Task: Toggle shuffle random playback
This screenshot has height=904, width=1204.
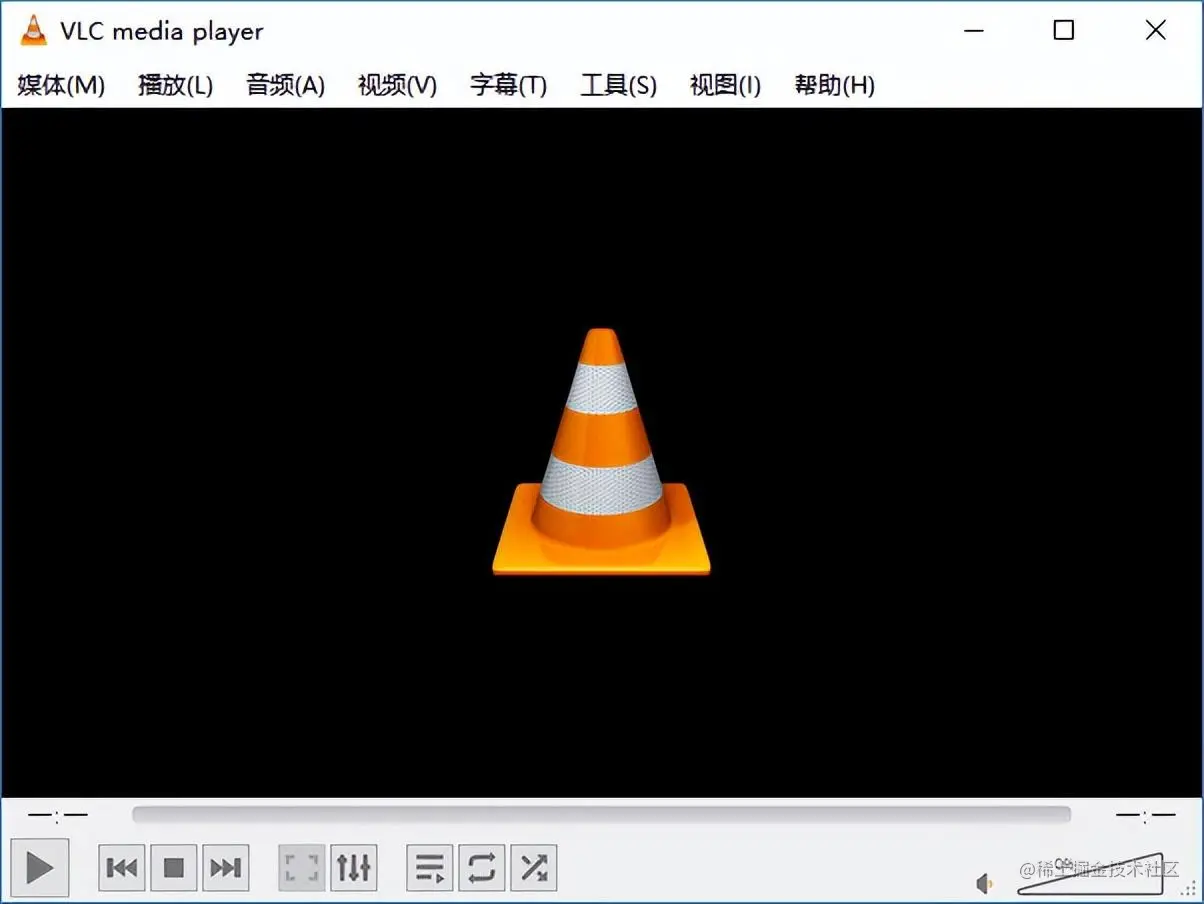Action: point(534,867)
